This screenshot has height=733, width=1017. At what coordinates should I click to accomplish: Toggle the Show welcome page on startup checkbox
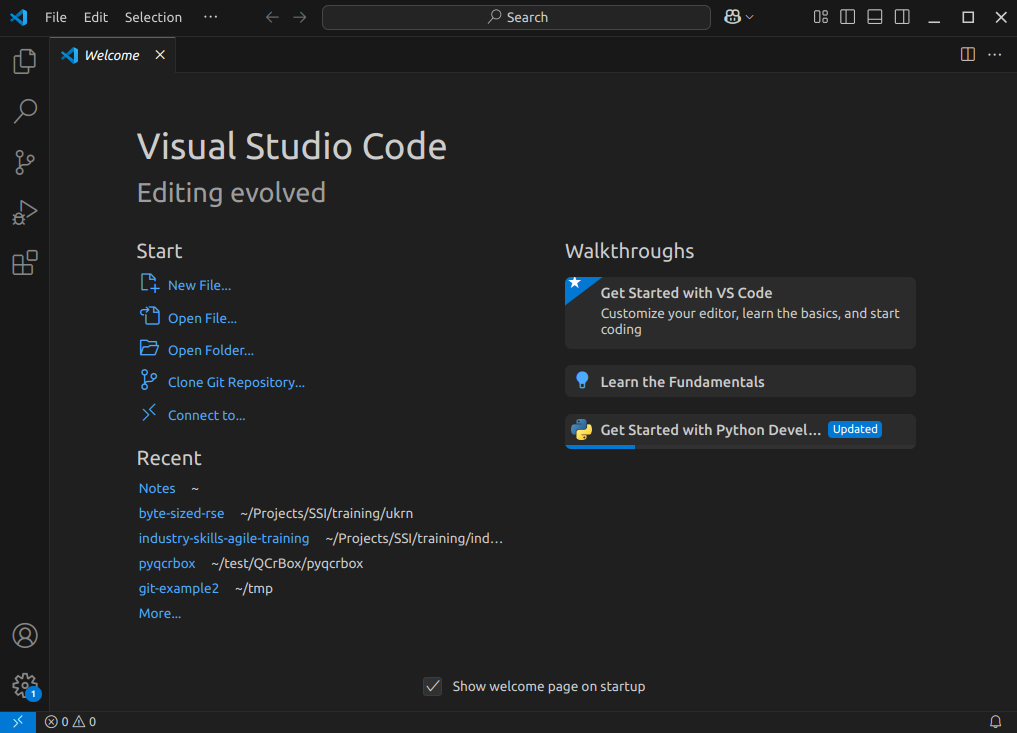tap(432, 686)
